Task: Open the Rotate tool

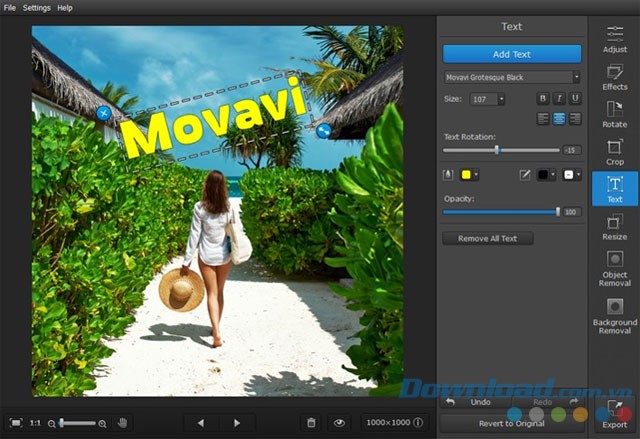Action: coord(615,114)
